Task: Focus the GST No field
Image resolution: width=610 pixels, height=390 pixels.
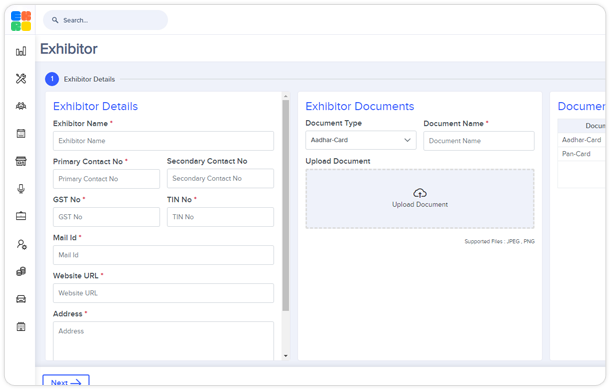Action: pyautogui.click(x=106, y=217)
